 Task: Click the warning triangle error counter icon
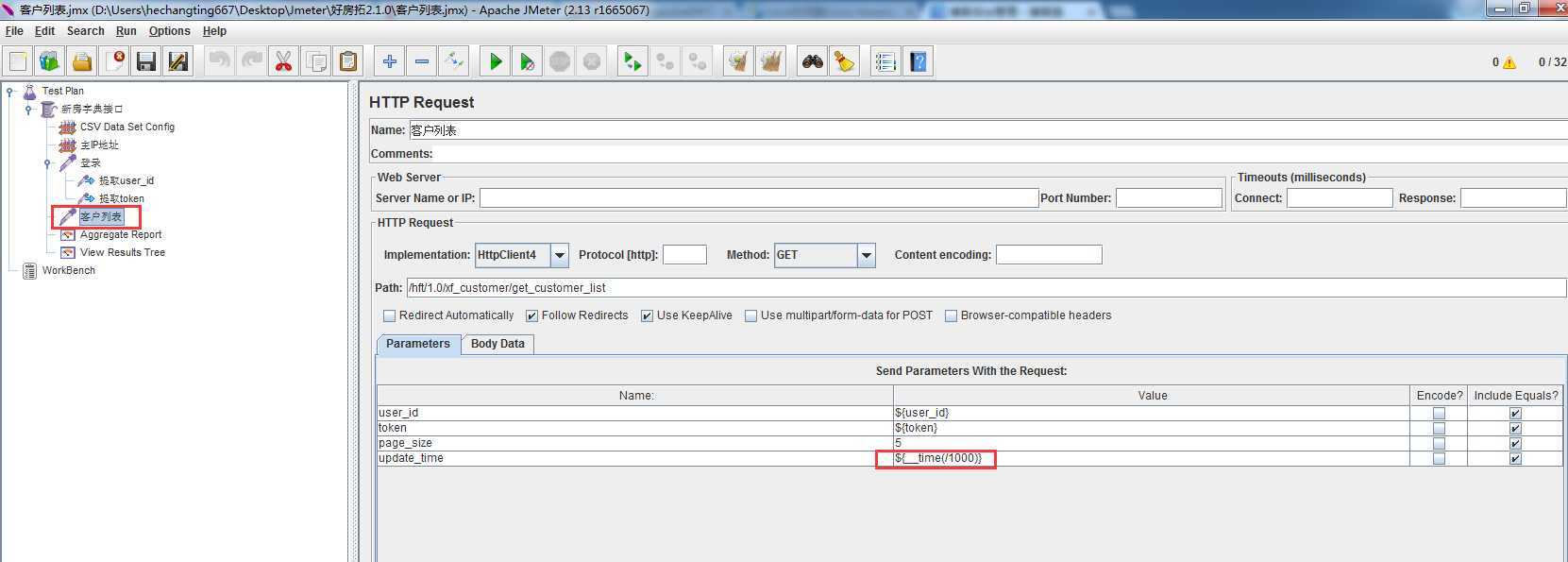point(1509,62)
